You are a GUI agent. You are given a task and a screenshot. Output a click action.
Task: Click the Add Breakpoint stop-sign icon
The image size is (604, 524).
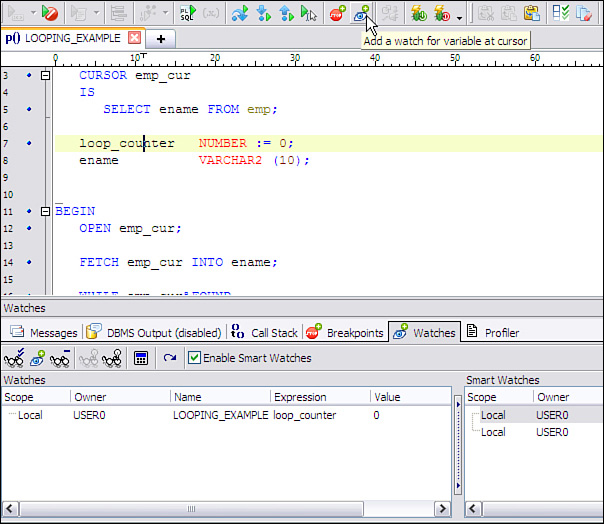(x=337, y=13)
